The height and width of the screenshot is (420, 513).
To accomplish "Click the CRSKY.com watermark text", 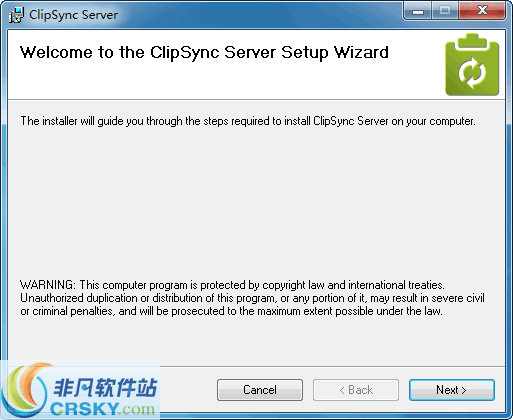I will (x=102, y=409).
